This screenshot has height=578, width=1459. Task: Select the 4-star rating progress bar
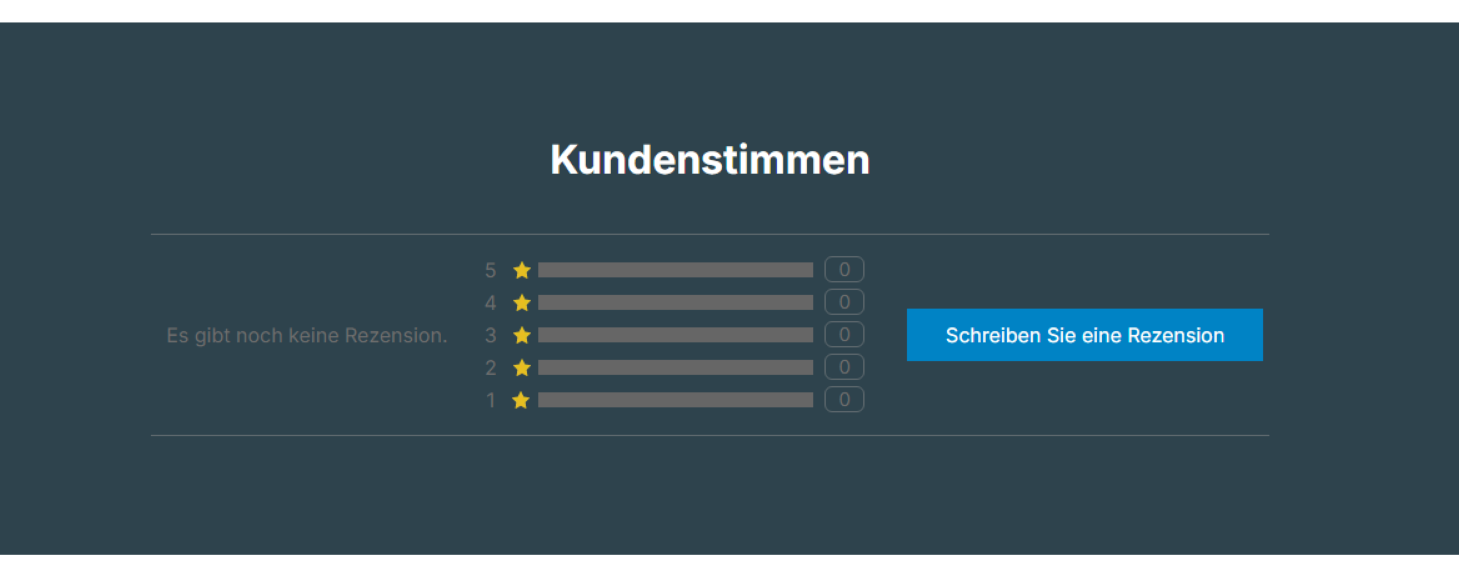coord(675,303)
